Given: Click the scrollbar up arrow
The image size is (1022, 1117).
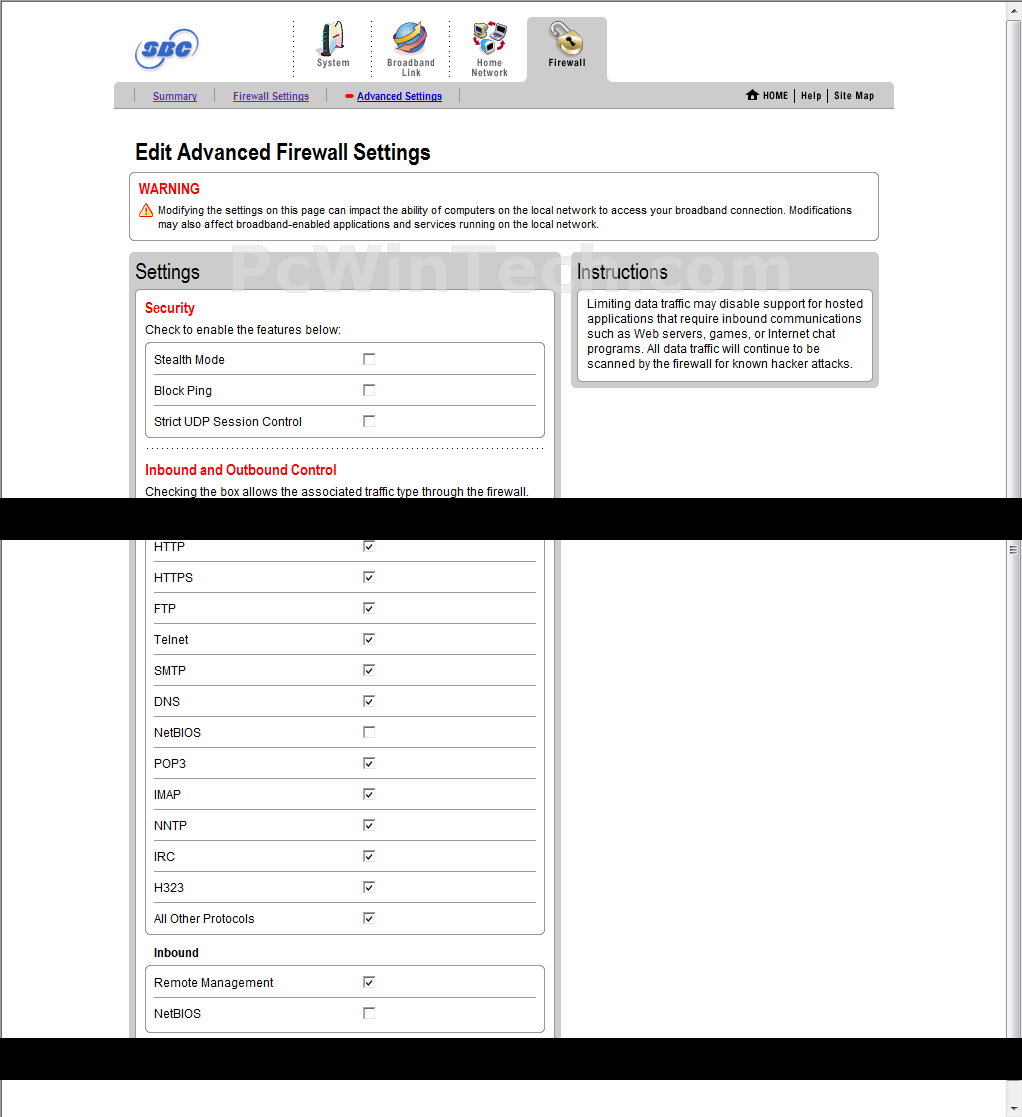Looking at the screenshot, I should tap(1014, 10).
